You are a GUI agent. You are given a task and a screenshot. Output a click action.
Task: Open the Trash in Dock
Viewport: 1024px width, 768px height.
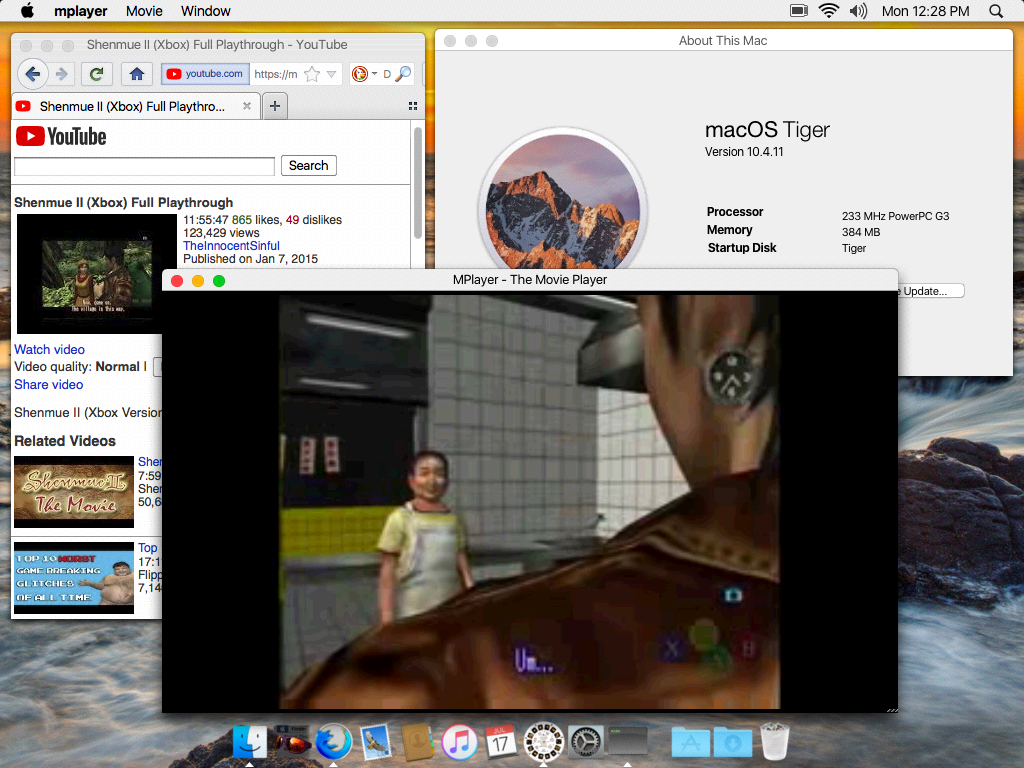[775, 742]
